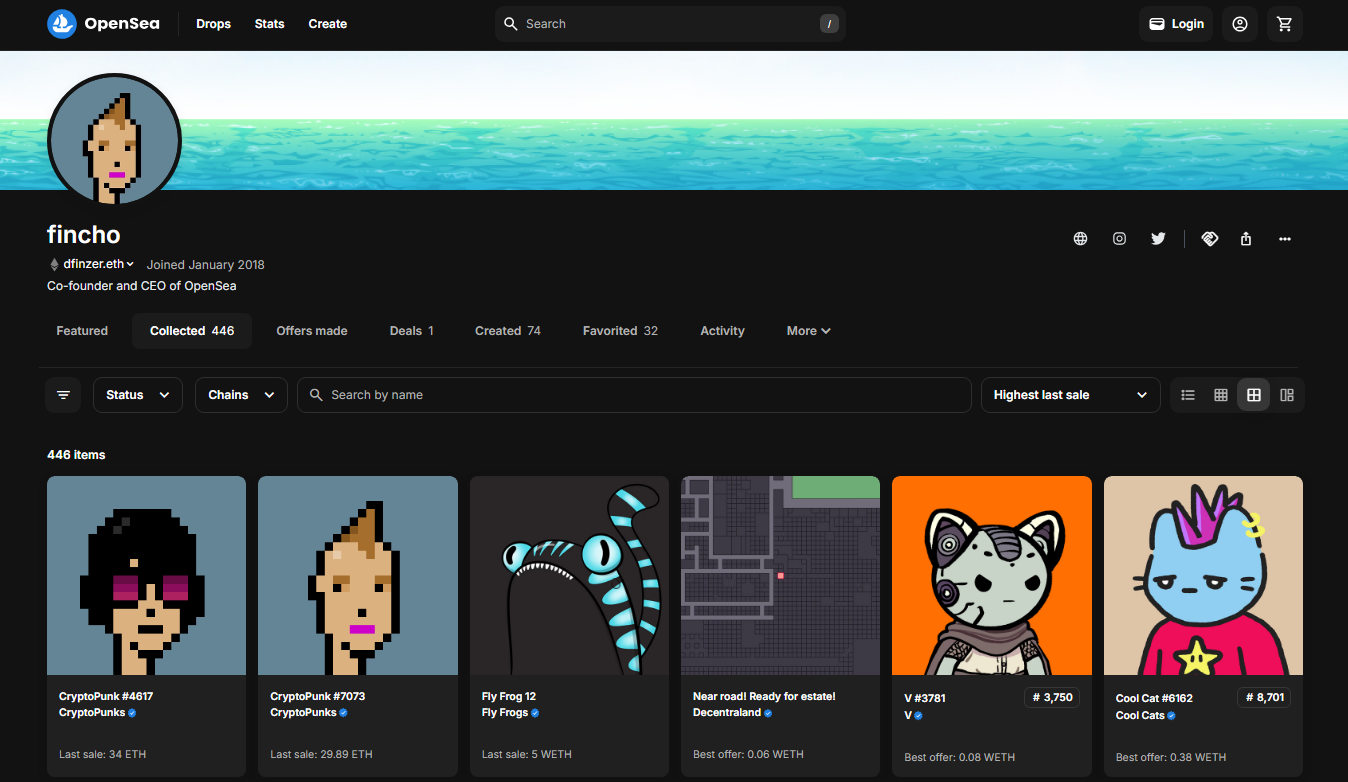Open CryptoPunk #7073 thumbnail
The image size is (1348, 782).
358,575
